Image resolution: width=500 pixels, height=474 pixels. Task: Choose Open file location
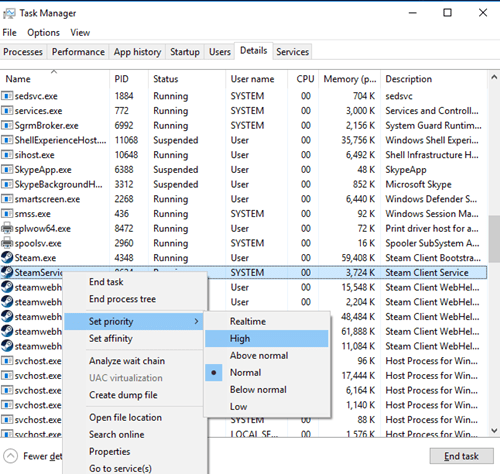pyautogui.click(x=133, y=417)
